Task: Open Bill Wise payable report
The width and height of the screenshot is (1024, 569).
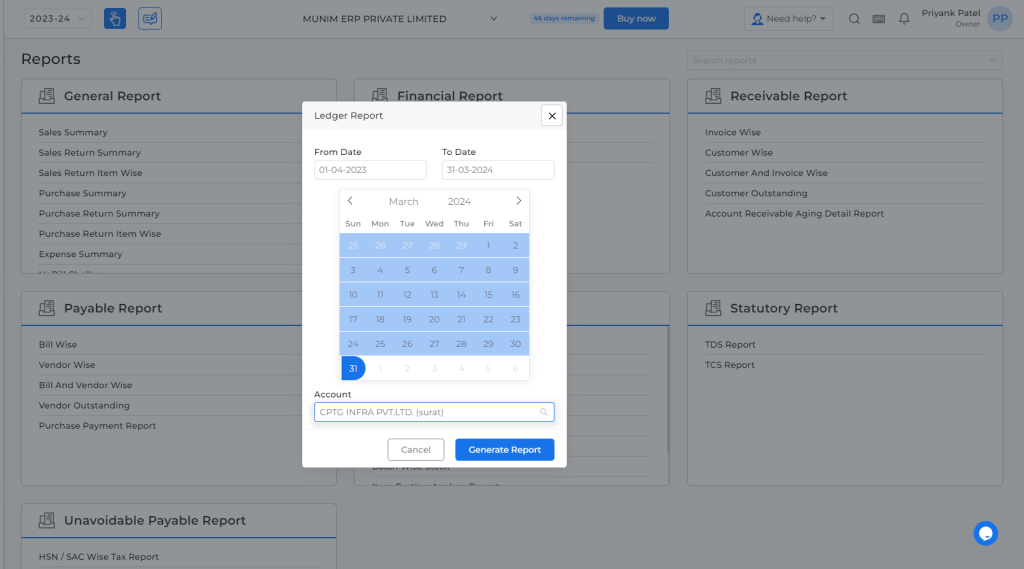Action: pyautogui.click(x=57, y=344)
